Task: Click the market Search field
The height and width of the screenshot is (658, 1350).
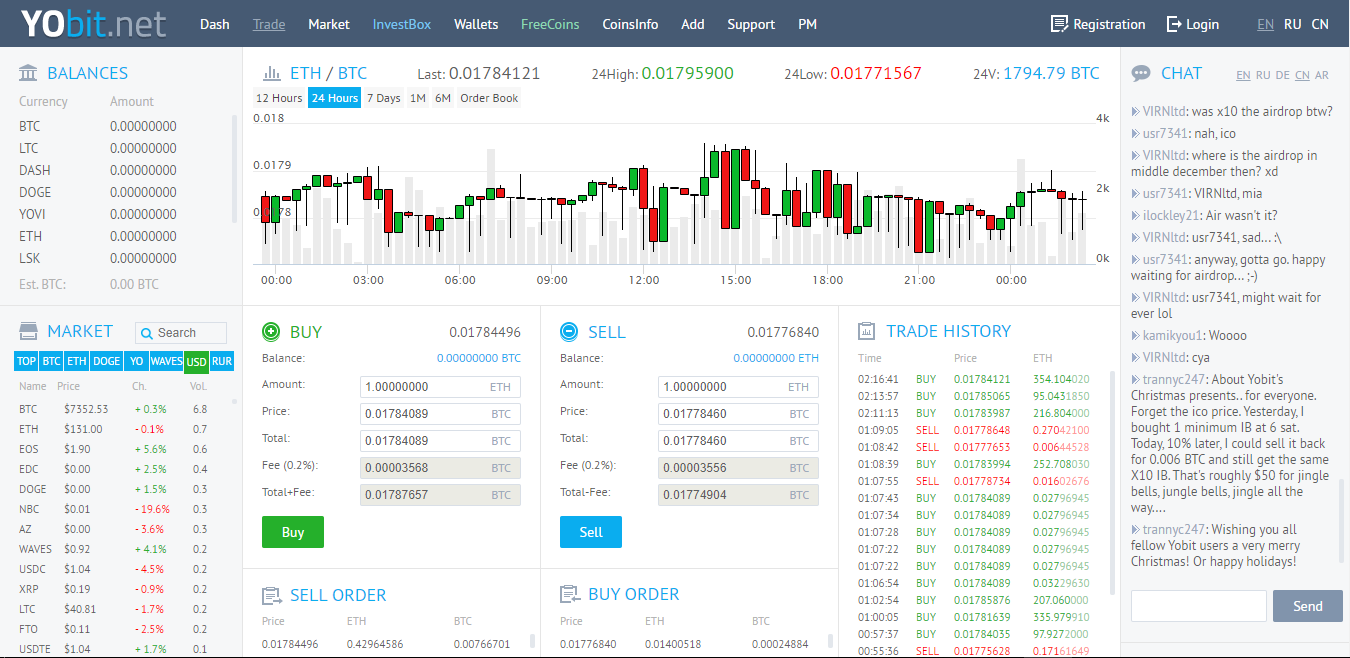Action: click(181, 333)
